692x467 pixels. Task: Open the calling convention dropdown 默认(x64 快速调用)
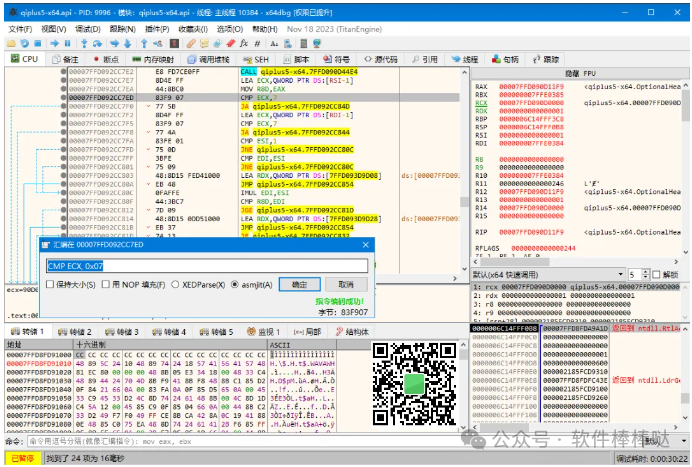(549, 275)
